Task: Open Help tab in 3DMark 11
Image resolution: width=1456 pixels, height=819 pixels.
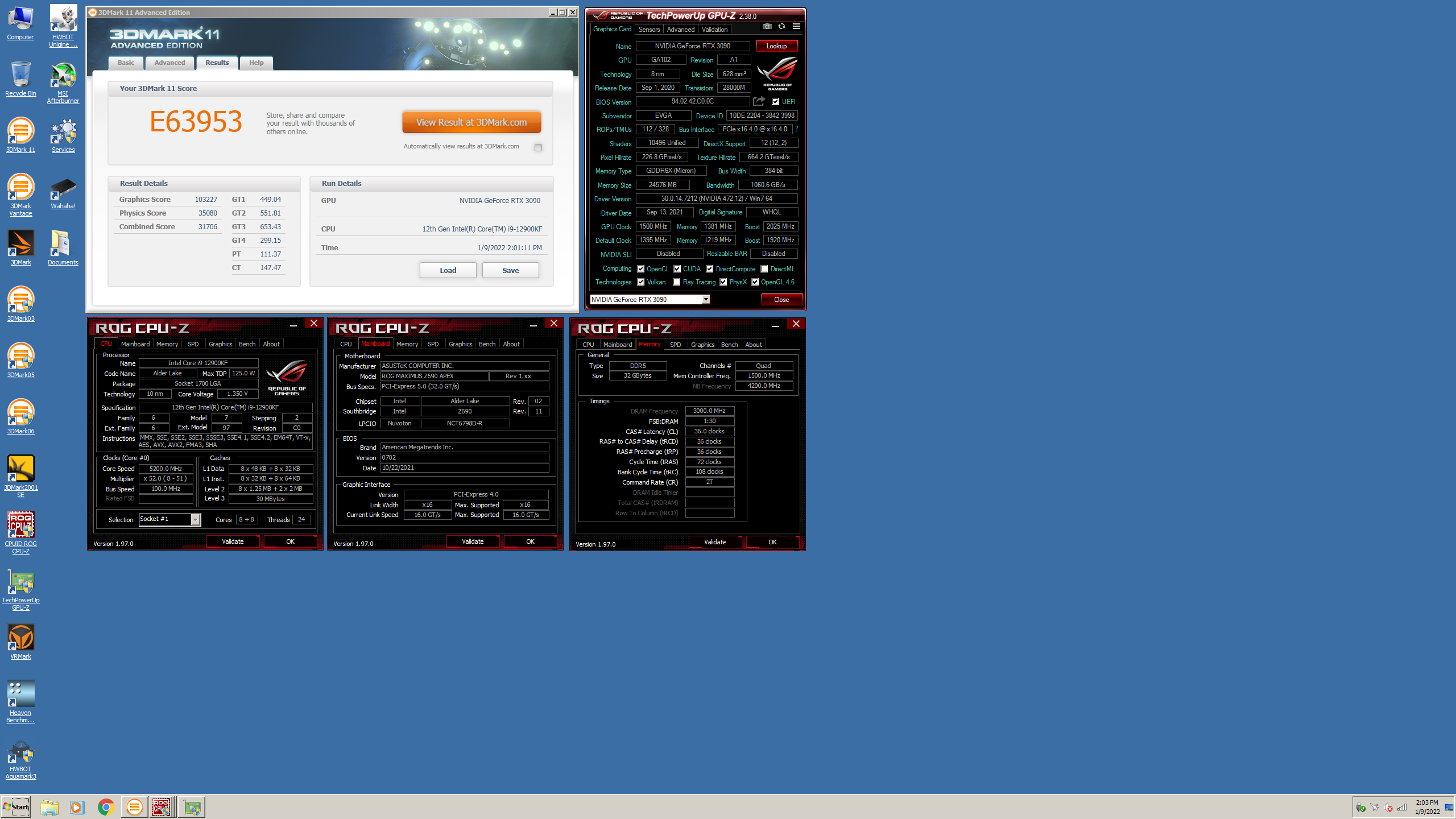Action: (x=257, y=63)
